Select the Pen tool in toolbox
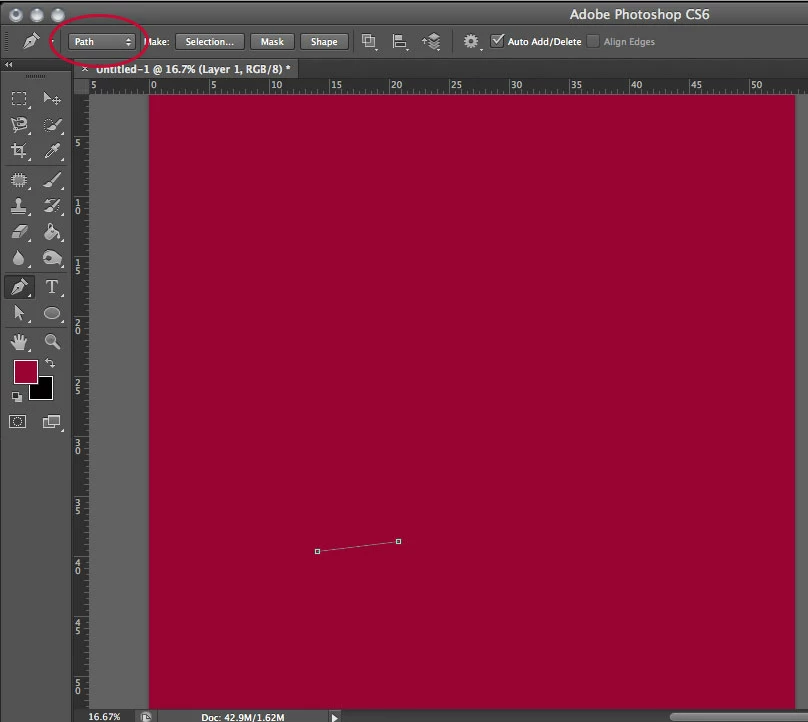 (19, 287)
